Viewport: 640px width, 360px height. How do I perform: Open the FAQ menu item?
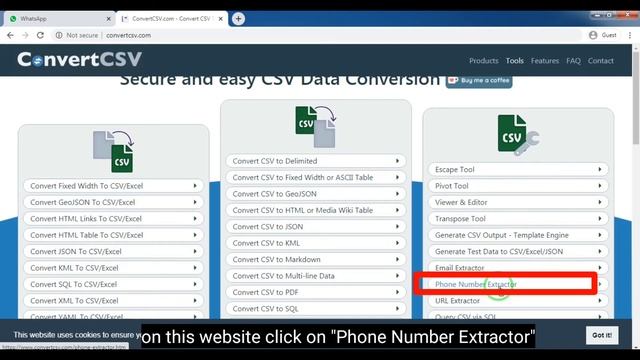click(x=573, y=61)
